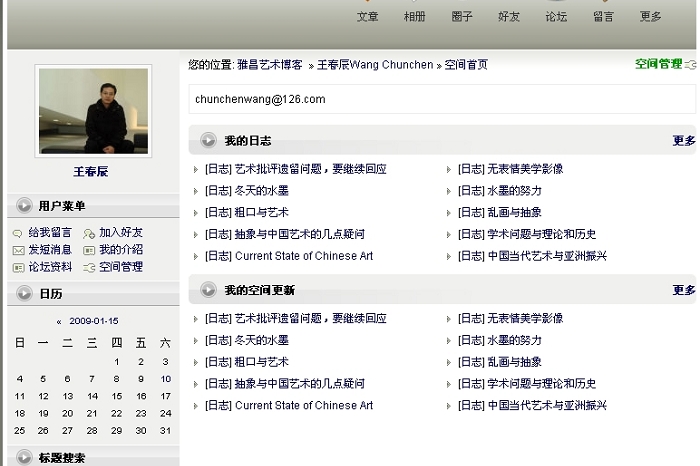Screen dimensions: 700x466
Task: Click the profile card icon beside 我的介绍
Action: coord(89,250)
